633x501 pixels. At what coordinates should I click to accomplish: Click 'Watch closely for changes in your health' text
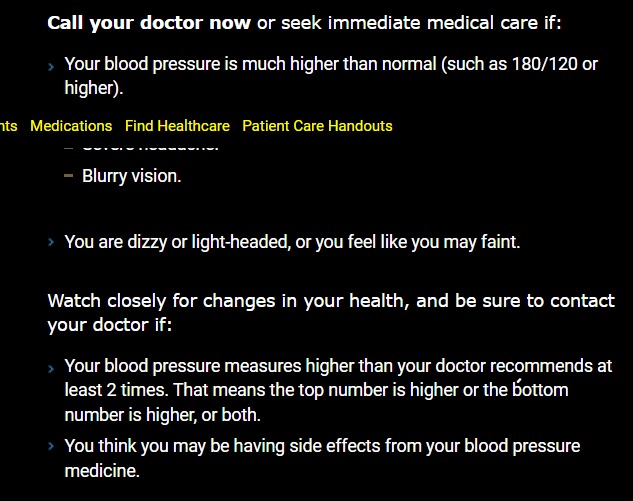(227, 301)
